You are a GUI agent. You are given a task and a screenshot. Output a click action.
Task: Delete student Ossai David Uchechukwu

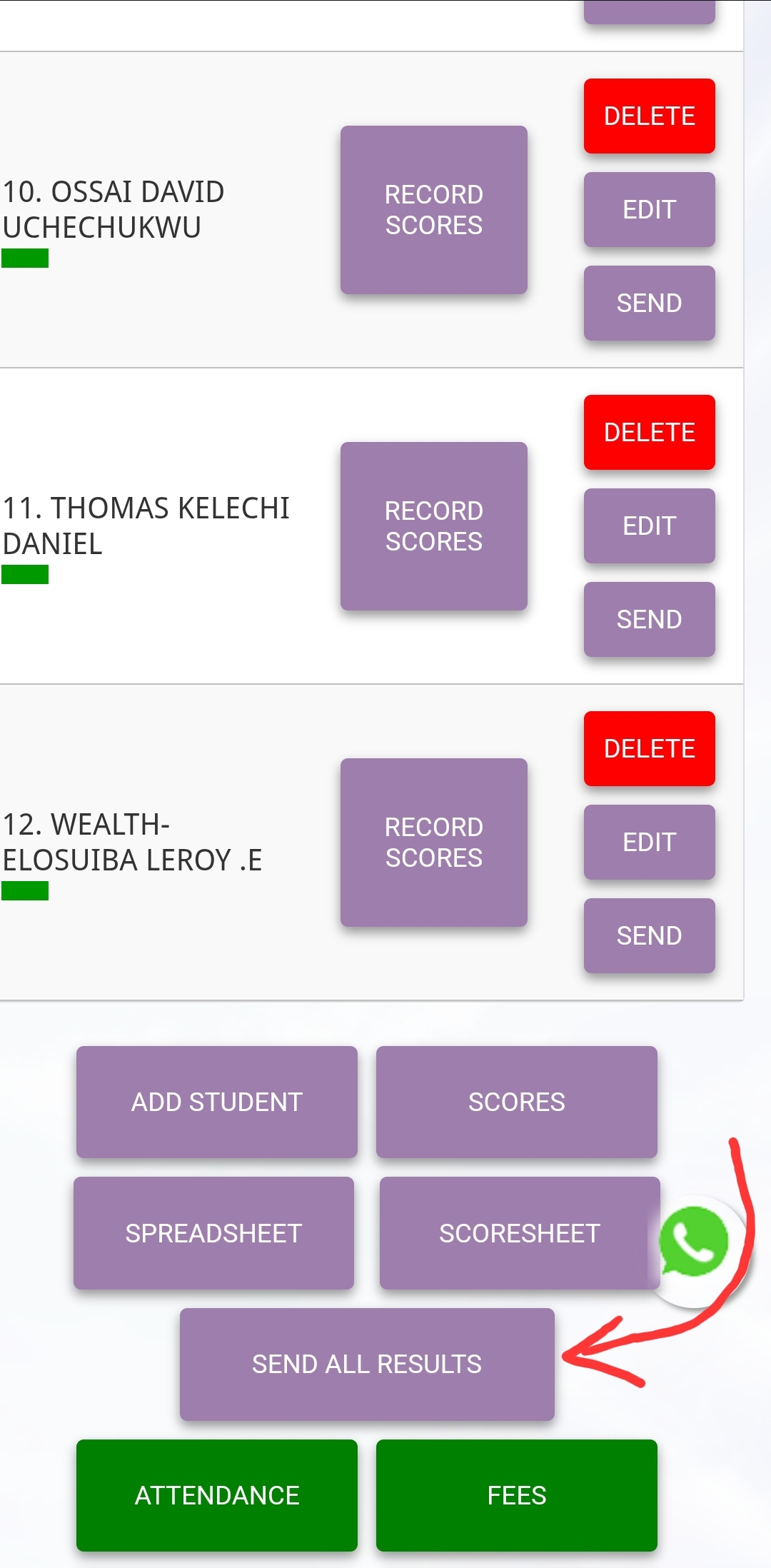pyautogui.click(x=649, y=116)
